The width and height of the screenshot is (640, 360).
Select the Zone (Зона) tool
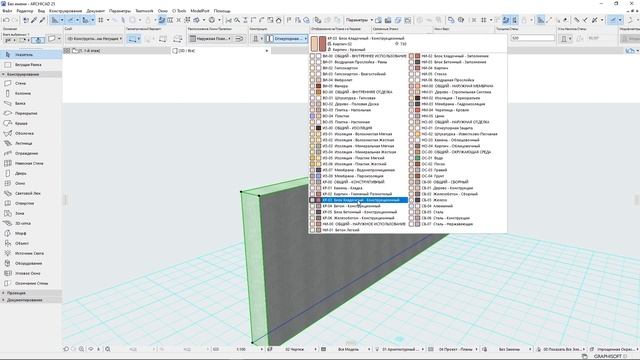(x=31, y=213)
